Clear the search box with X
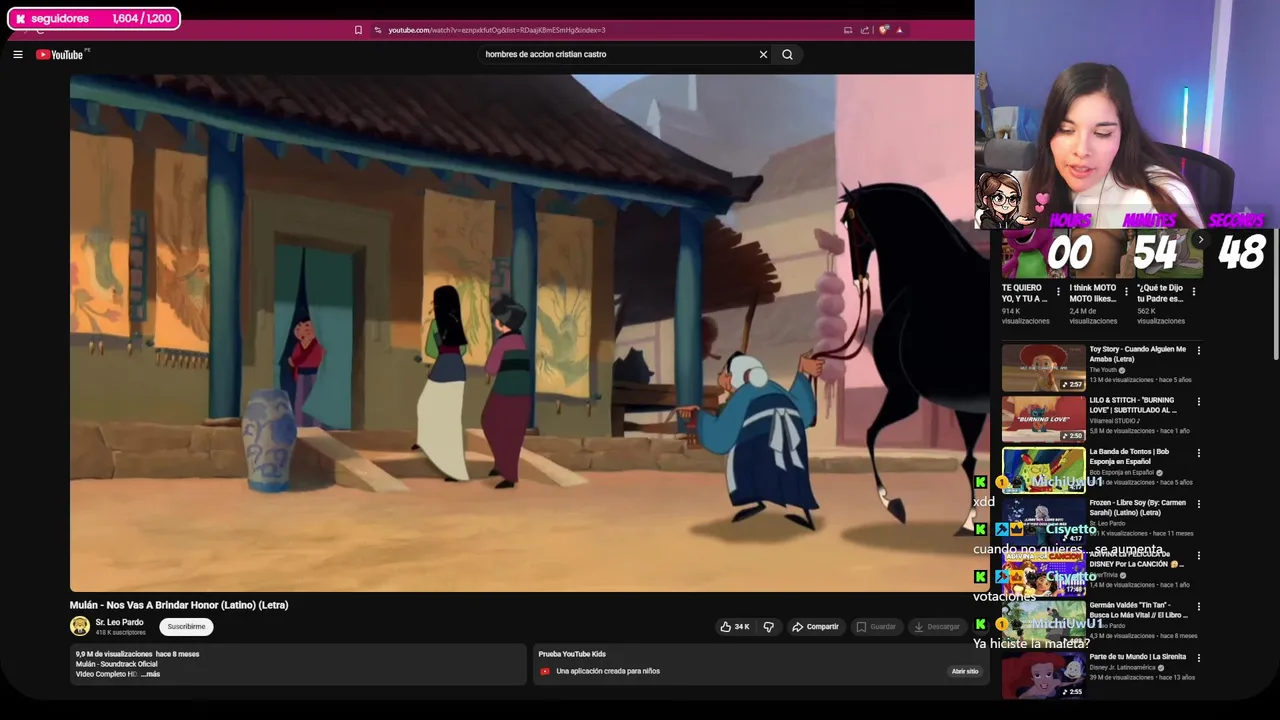Screen dimensions: 1280x720 tap(763, 55)
